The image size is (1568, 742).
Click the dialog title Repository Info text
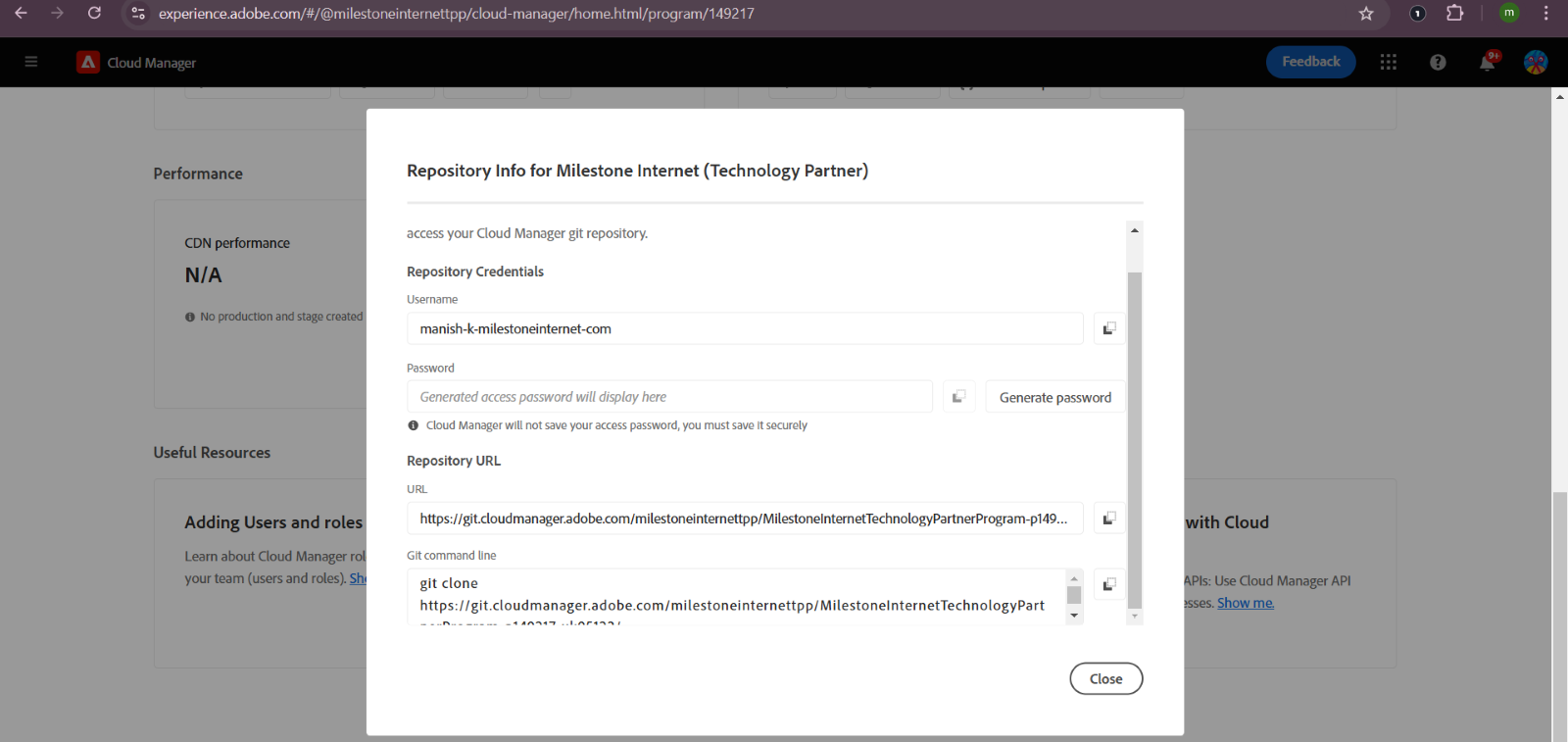click(637, 171)
